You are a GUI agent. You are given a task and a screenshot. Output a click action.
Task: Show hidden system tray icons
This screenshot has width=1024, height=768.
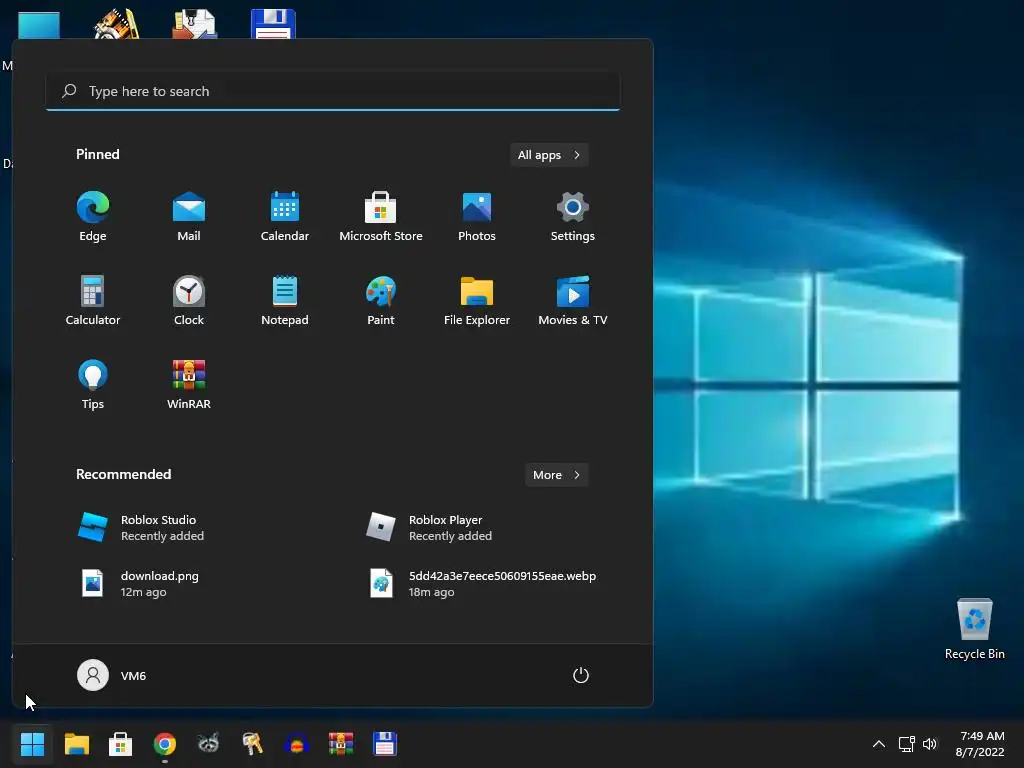879,744
